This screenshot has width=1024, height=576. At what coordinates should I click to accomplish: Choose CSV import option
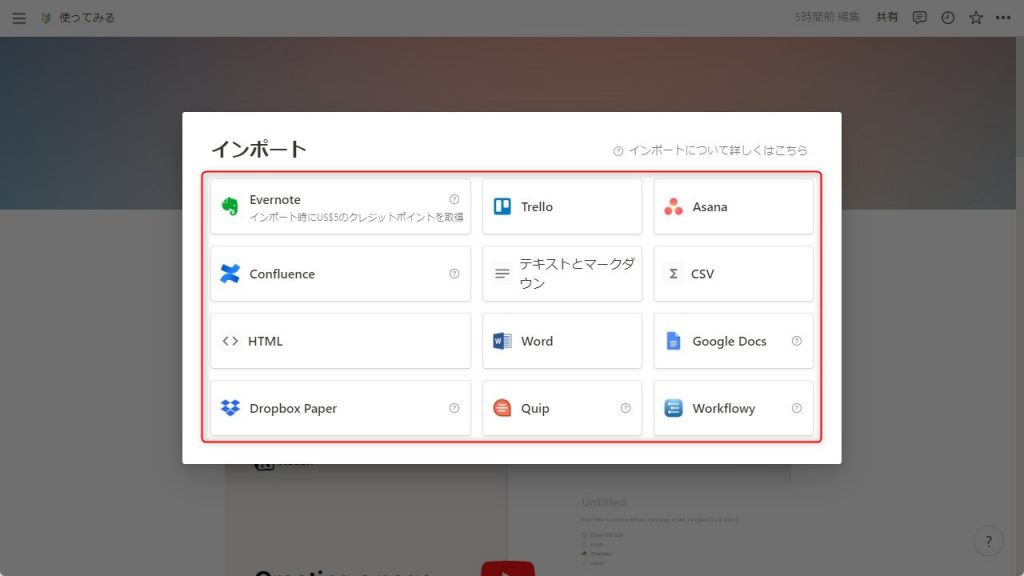click(733, 274)
